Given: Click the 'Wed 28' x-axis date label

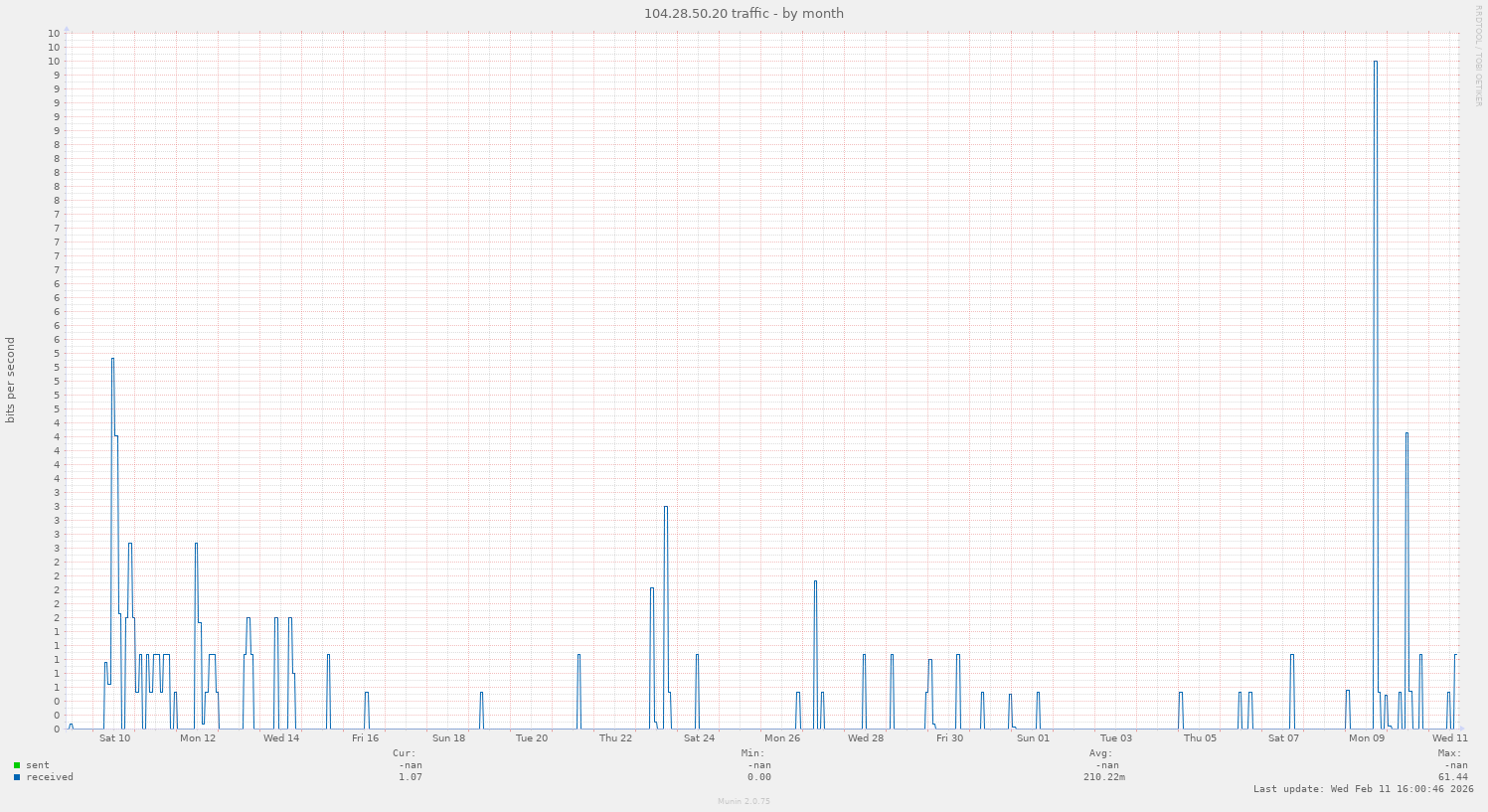Looking at the screenshot, I should pyautogui.click(x=866, y=738).
